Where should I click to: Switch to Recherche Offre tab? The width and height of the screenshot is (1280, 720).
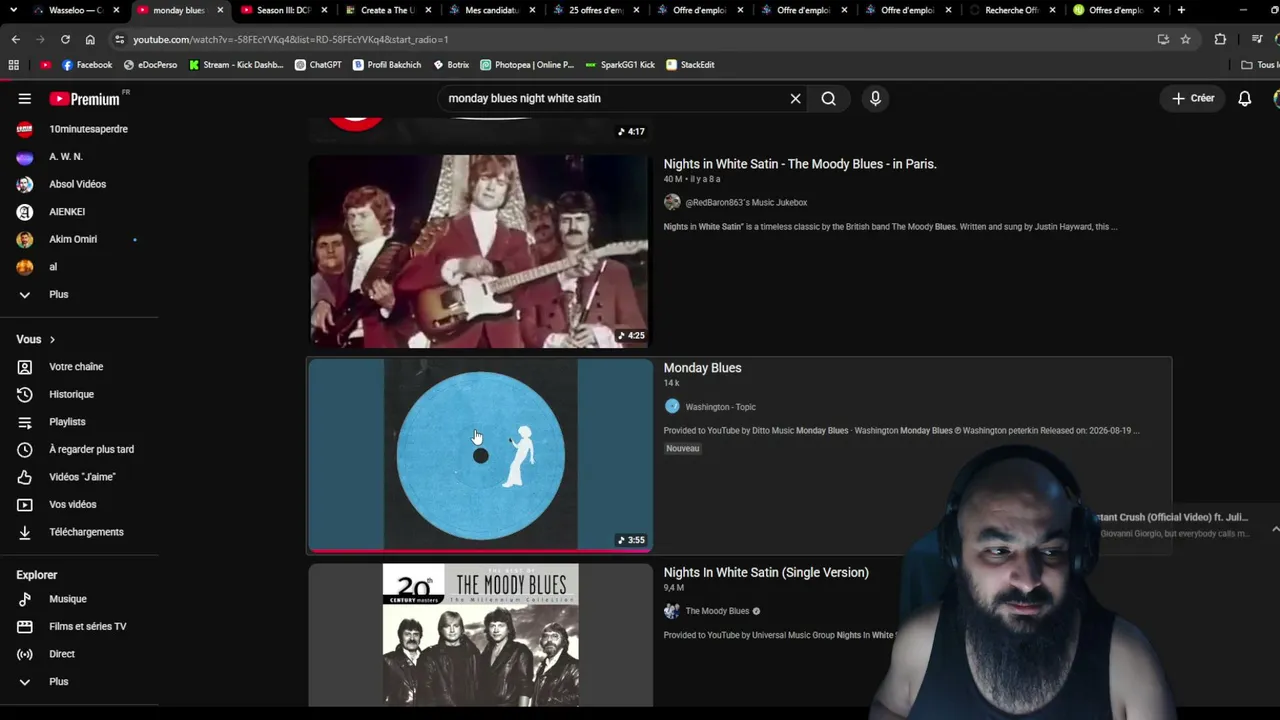(x=1012, y=10)
